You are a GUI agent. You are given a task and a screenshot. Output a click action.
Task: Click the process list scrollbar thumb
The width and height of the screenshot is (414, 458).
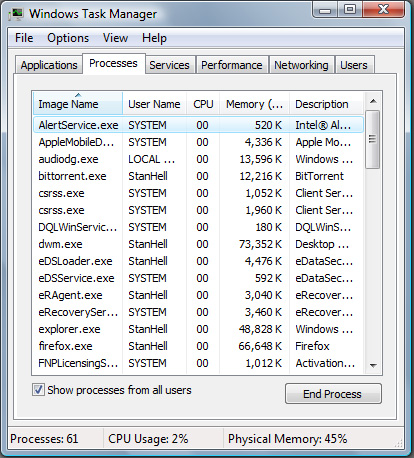(x=373, y=139)
